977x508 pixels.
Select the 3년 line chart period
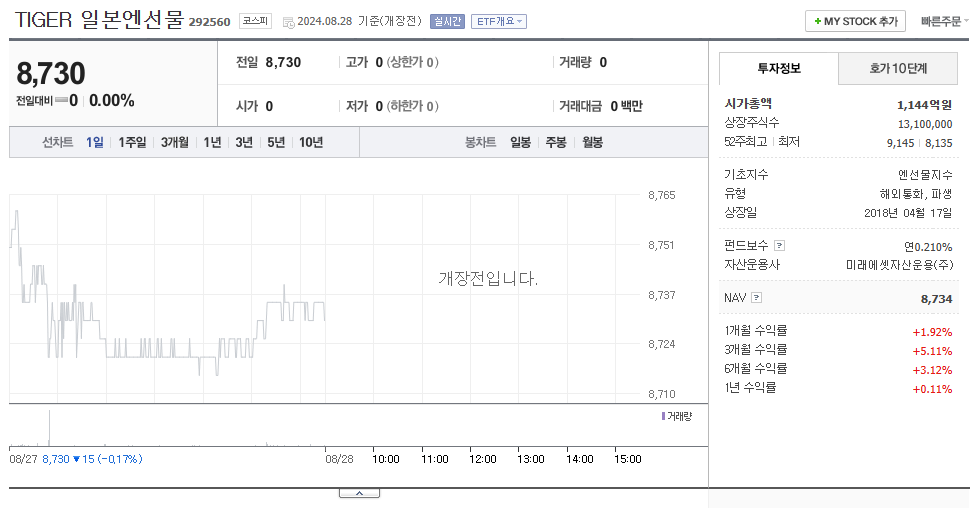point(244,142)
